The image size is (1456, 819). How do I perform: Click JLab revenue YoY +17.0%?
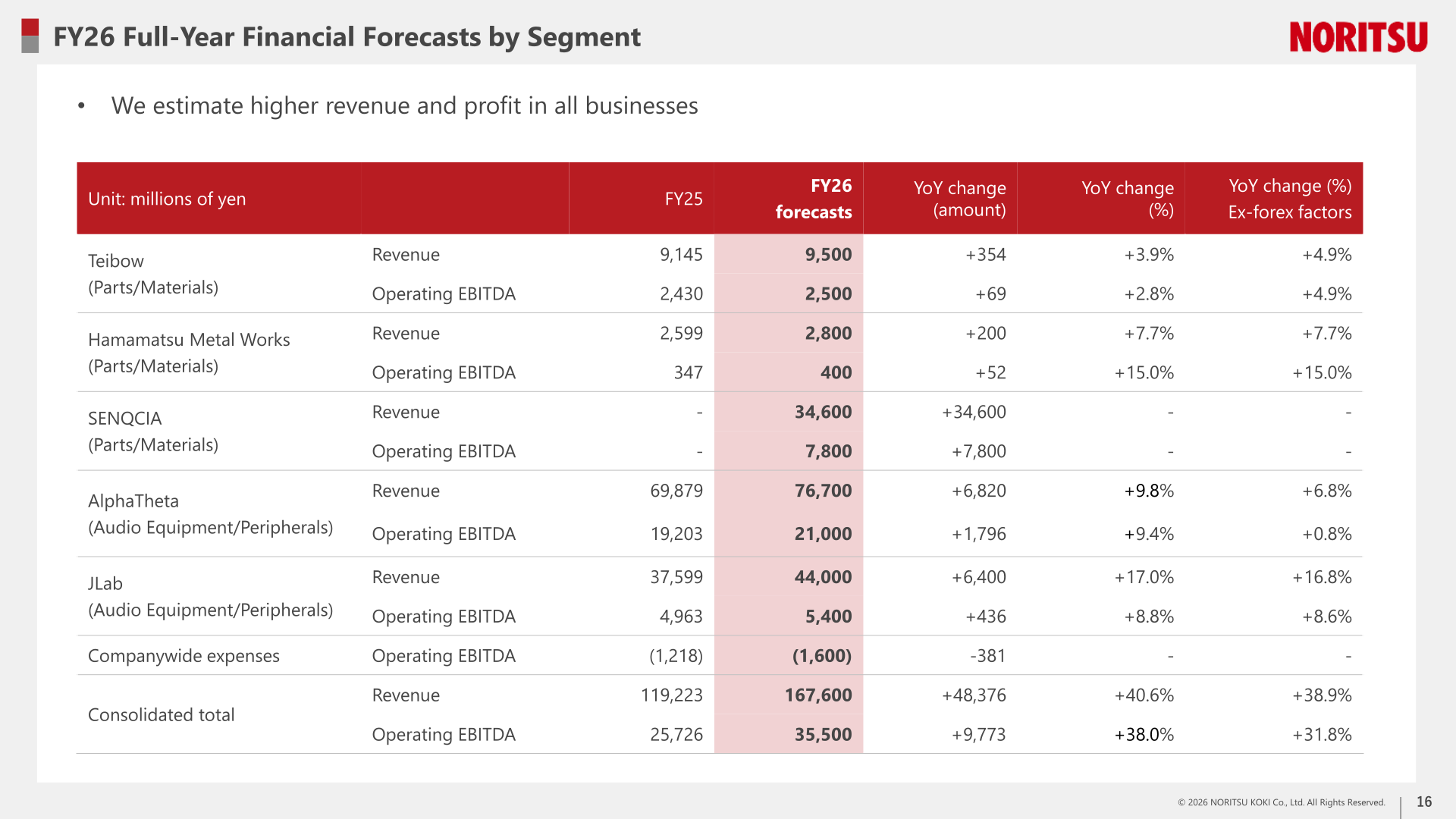[1144, 578]
